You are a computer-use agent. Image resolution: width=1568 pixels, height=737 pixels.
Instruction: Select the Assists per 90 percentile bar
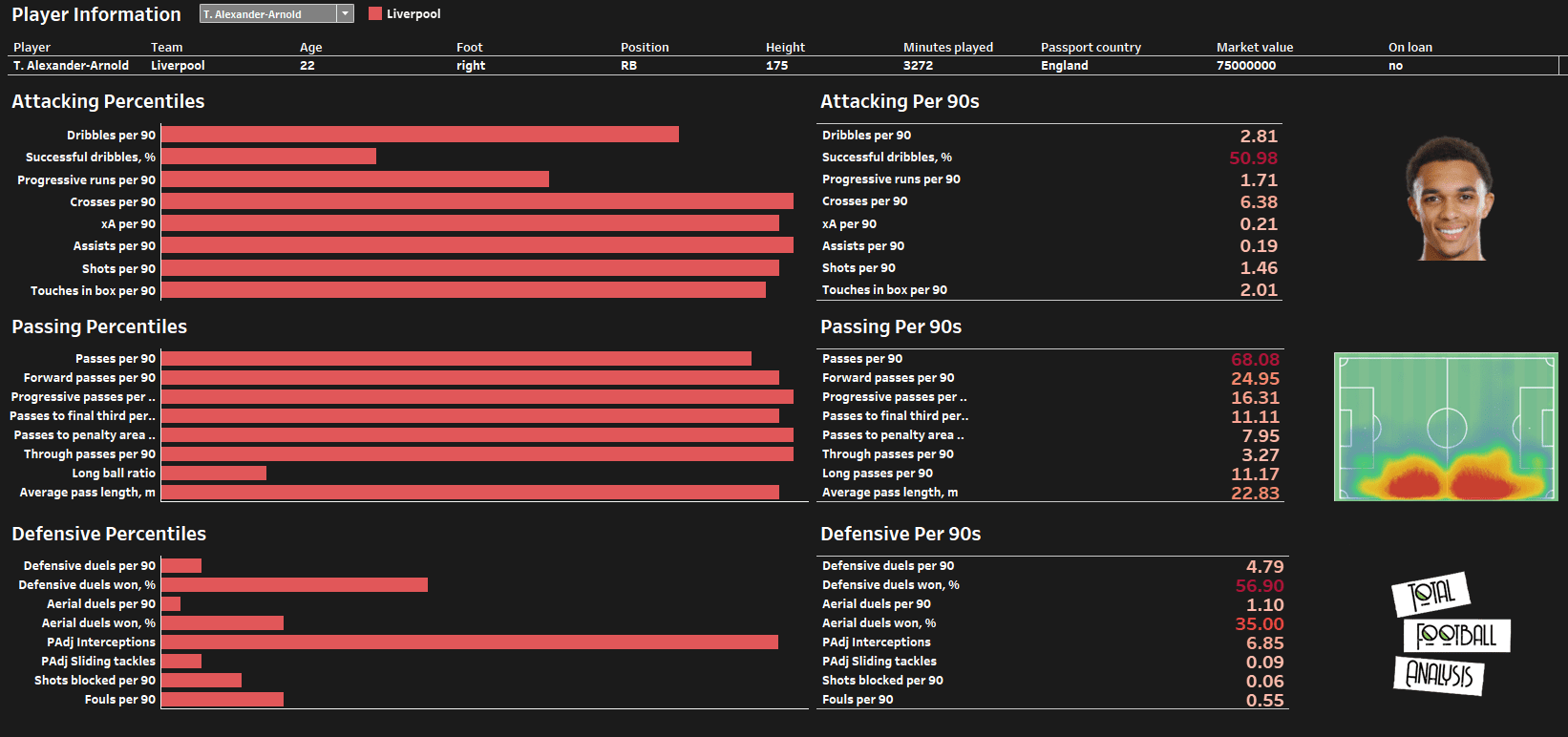(x=477, y=245)
